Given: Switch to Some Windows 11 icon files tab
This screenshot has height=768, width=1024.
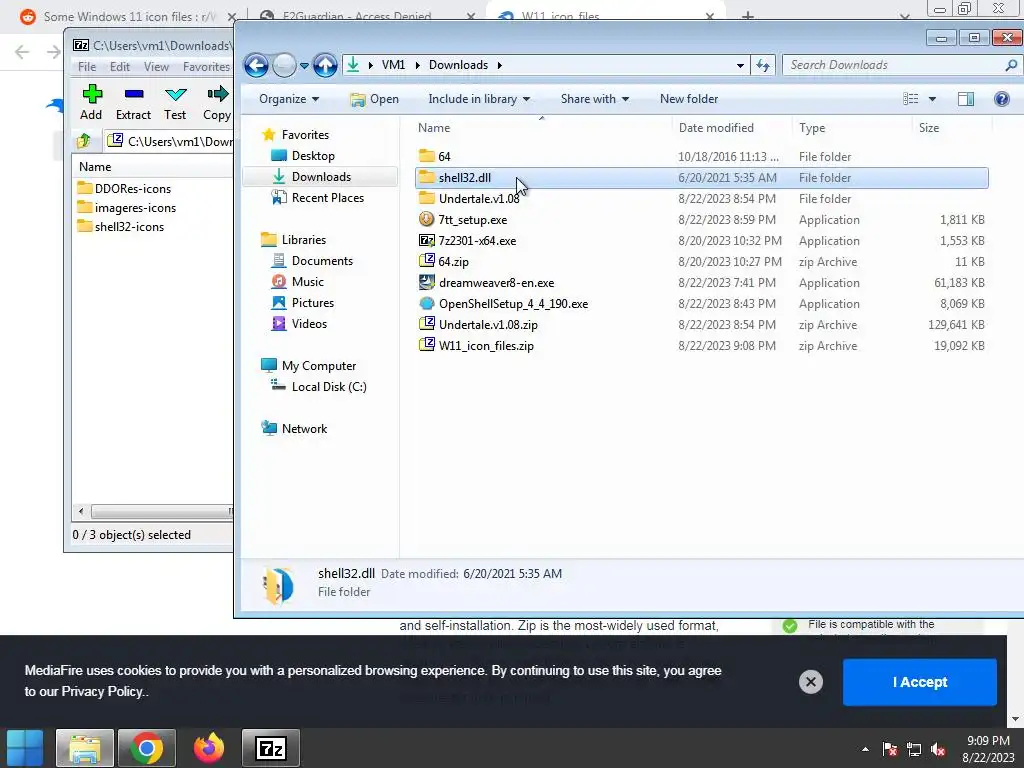Looking at the screenshot, I should pyautogui.click(x=127, y=16).
